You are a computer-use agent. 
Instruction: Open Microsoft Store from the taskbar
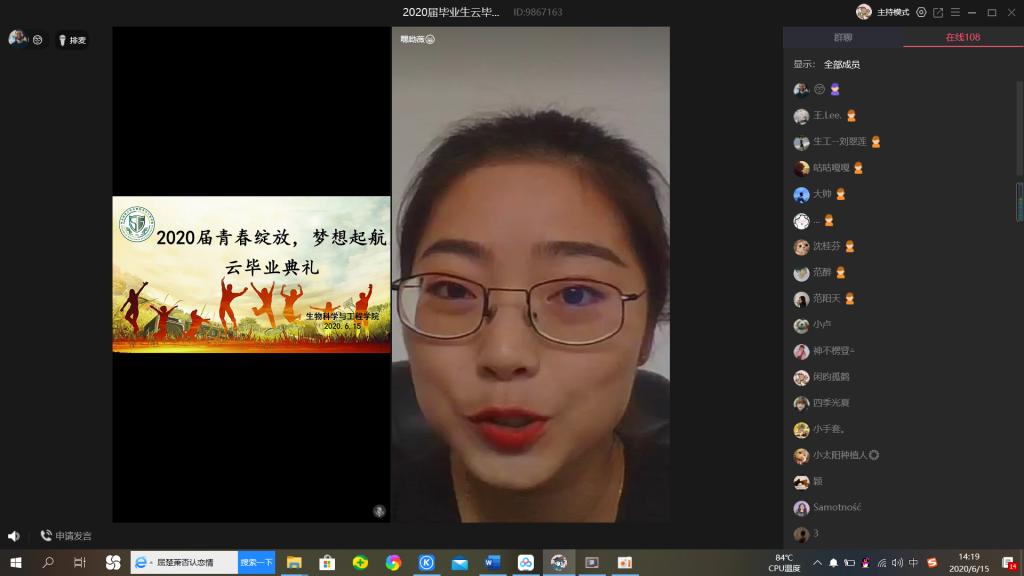(327, 562)
